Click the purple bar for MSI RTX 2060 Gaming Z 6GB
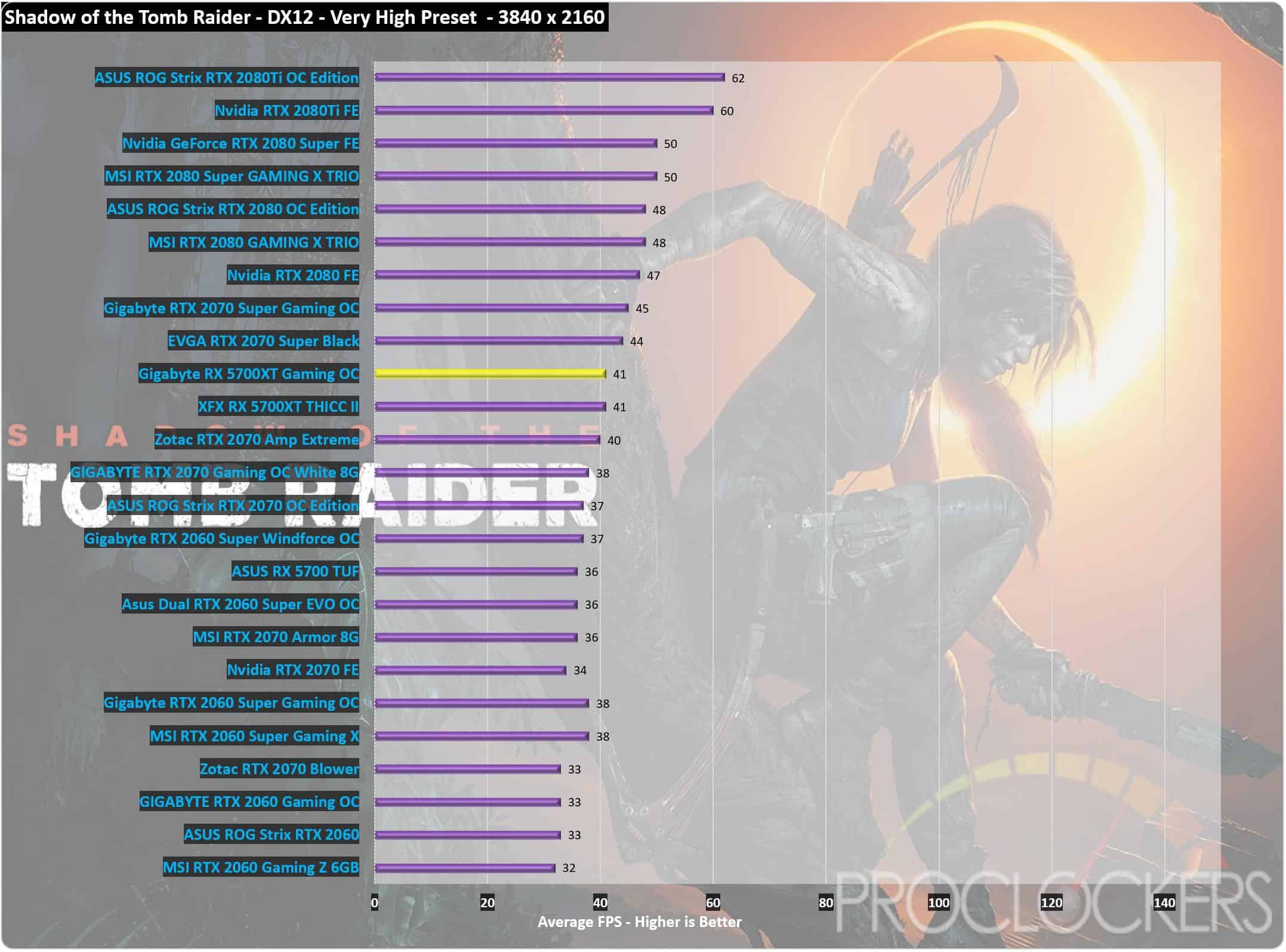This screenshot has width=1286, height=952. pyautogui.click(x=465, y=868)
